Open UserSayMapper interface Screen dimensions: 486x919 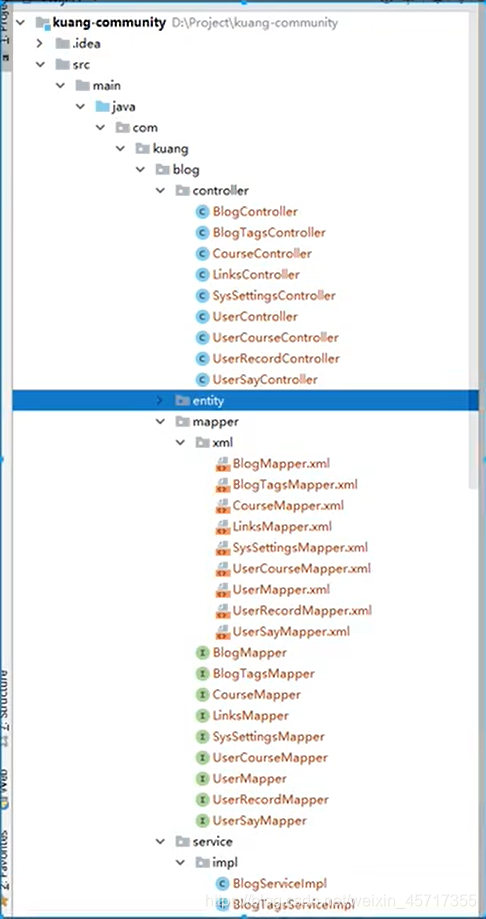coord(259,821)
